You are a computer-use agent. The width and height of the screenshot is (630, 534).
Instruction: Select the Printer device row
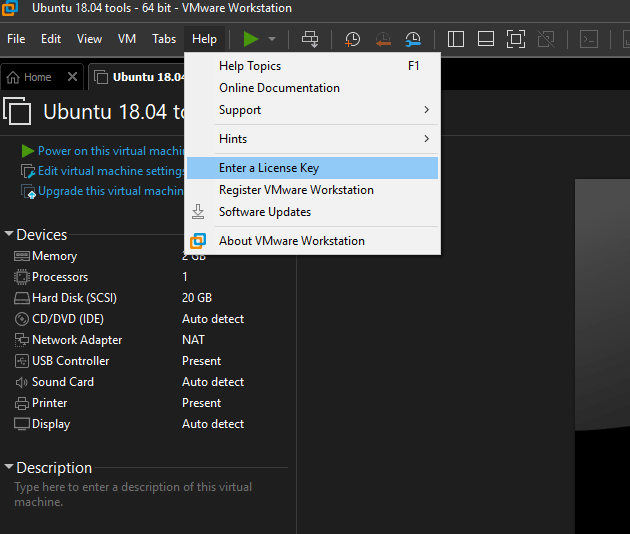[x=149, y=403]
